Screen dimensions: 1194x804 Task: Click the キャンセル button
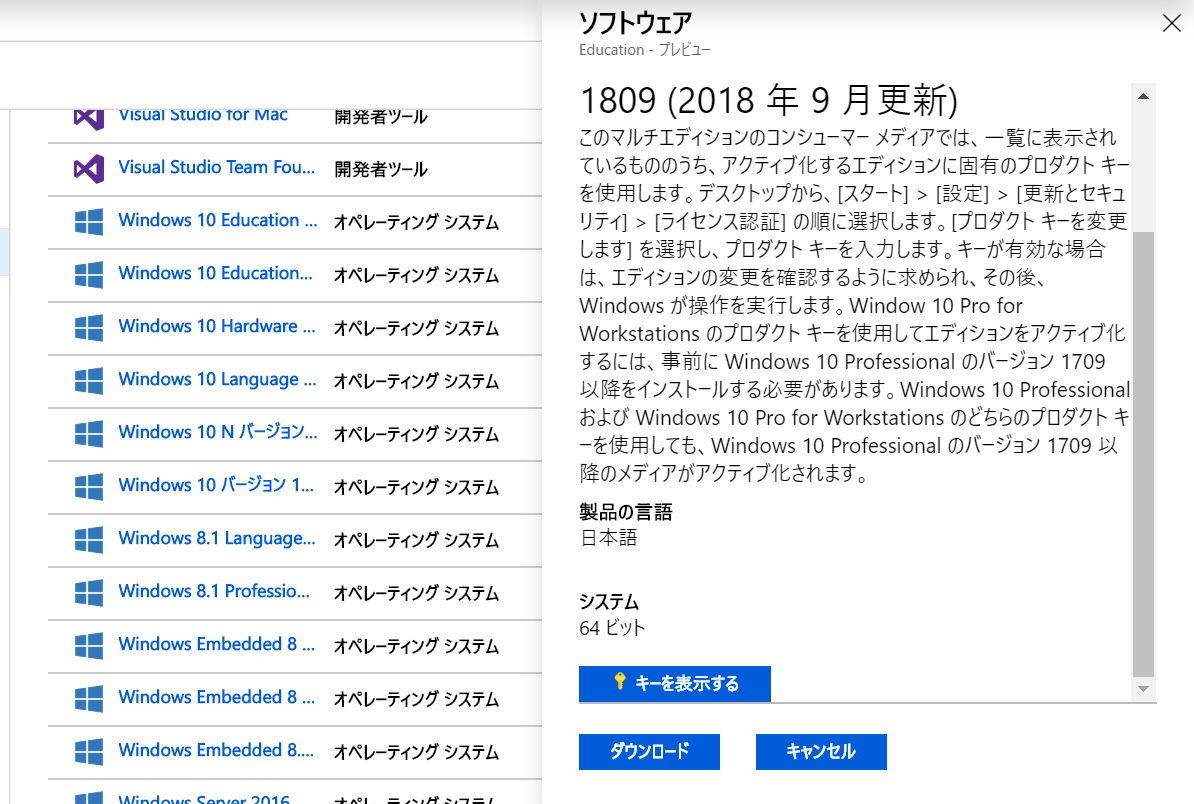(x=821, y=752)
